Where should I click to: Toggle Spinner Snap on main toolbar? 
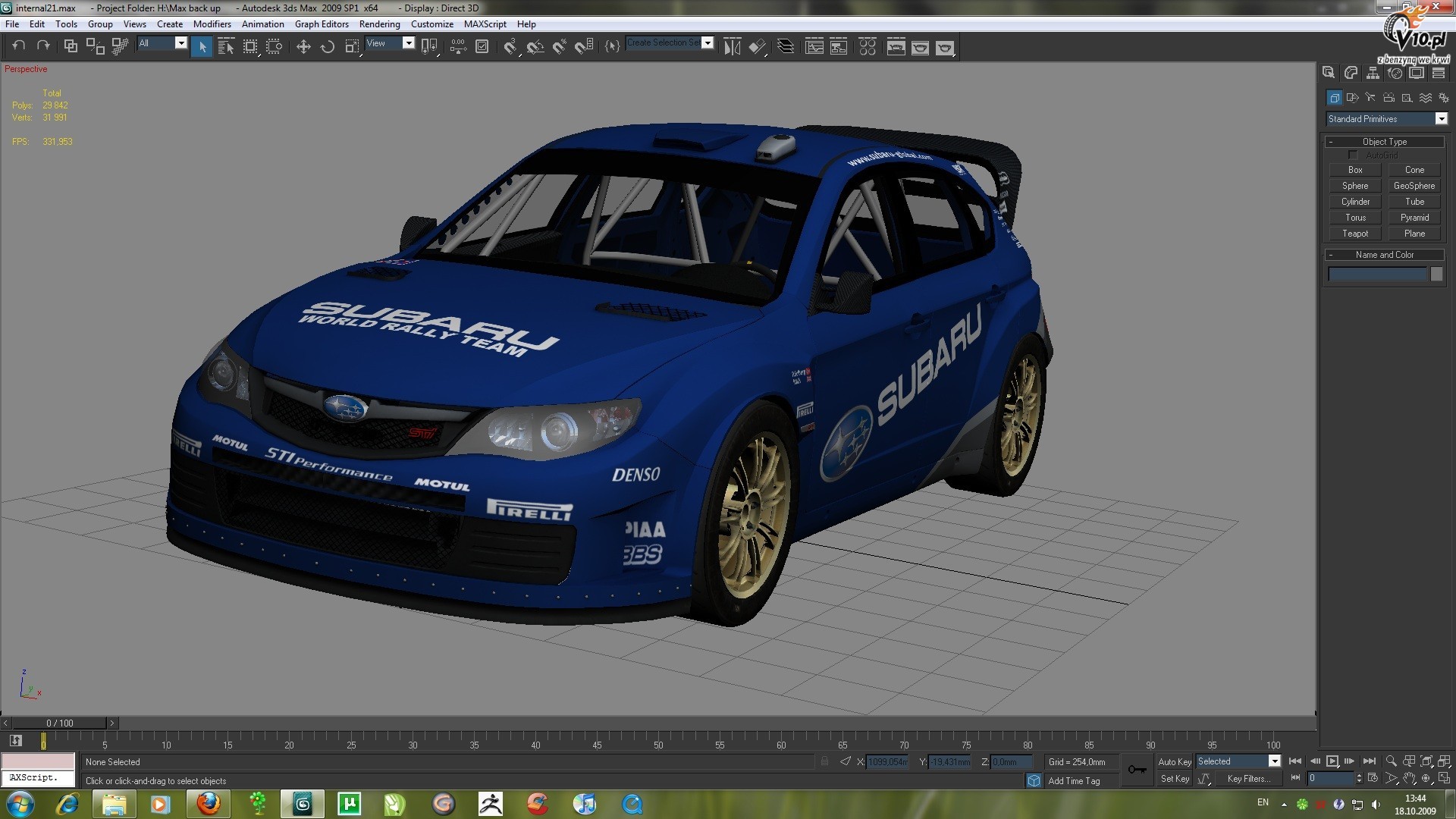(584, 47)
